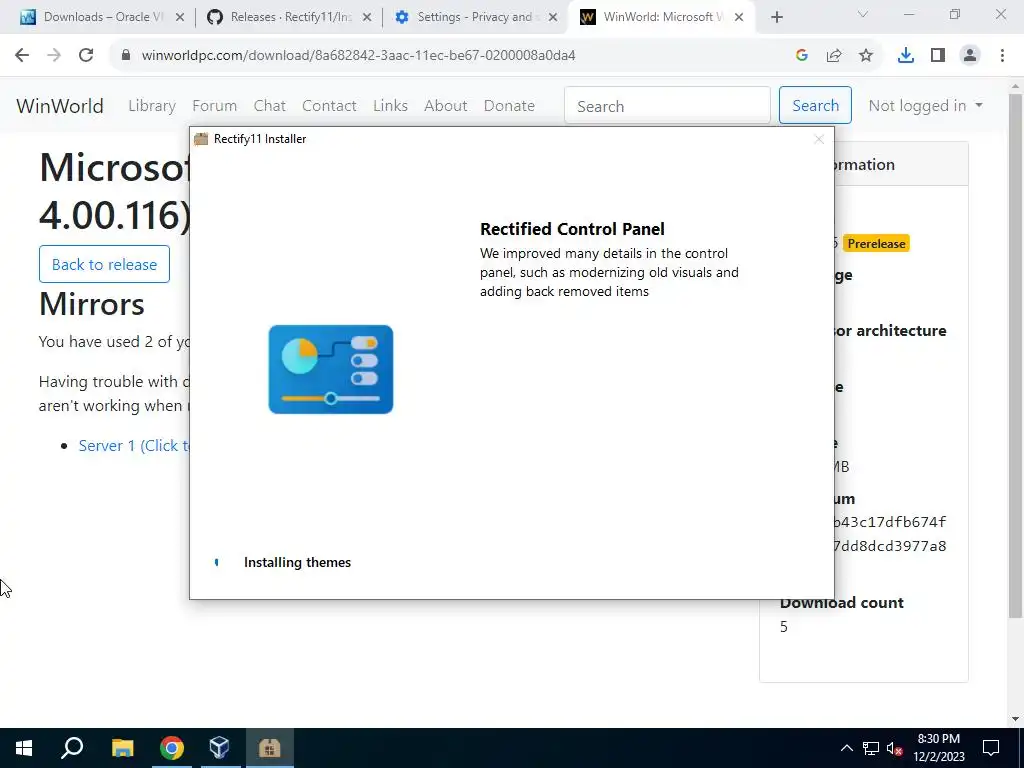Open the About nav item

click(x=446, y=106)
